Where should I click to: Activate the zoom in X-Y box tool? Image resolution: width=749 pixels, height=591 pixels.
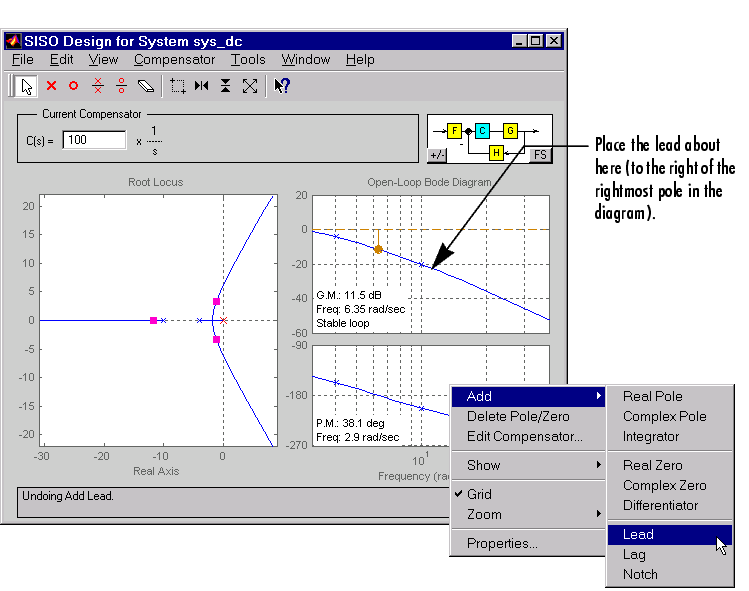178,86
